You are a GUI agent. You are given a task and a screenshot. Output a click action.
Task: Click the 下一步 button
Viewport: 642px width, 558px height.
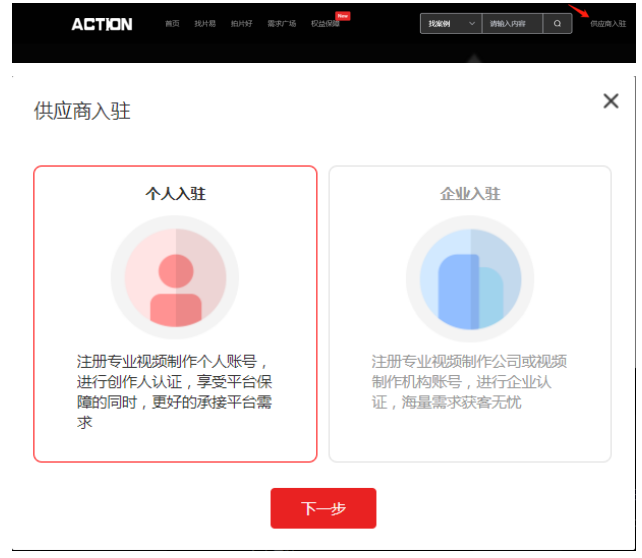point(323,508)
